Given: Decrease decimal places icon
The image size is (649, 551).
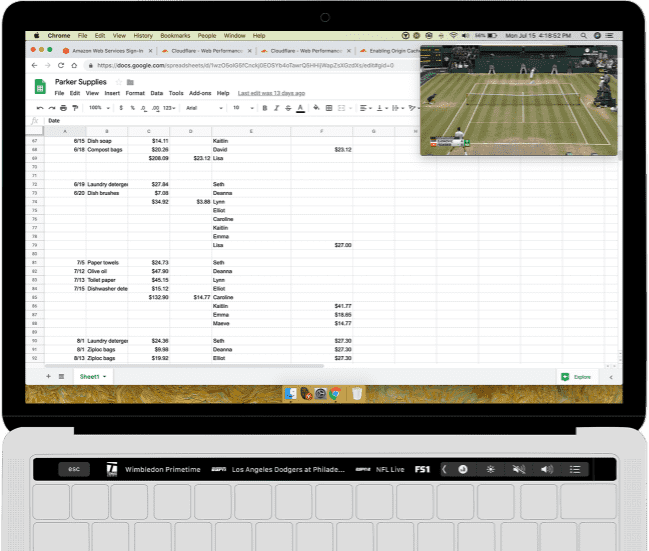Looking at the screenshot, I should (x=143, y=108).
